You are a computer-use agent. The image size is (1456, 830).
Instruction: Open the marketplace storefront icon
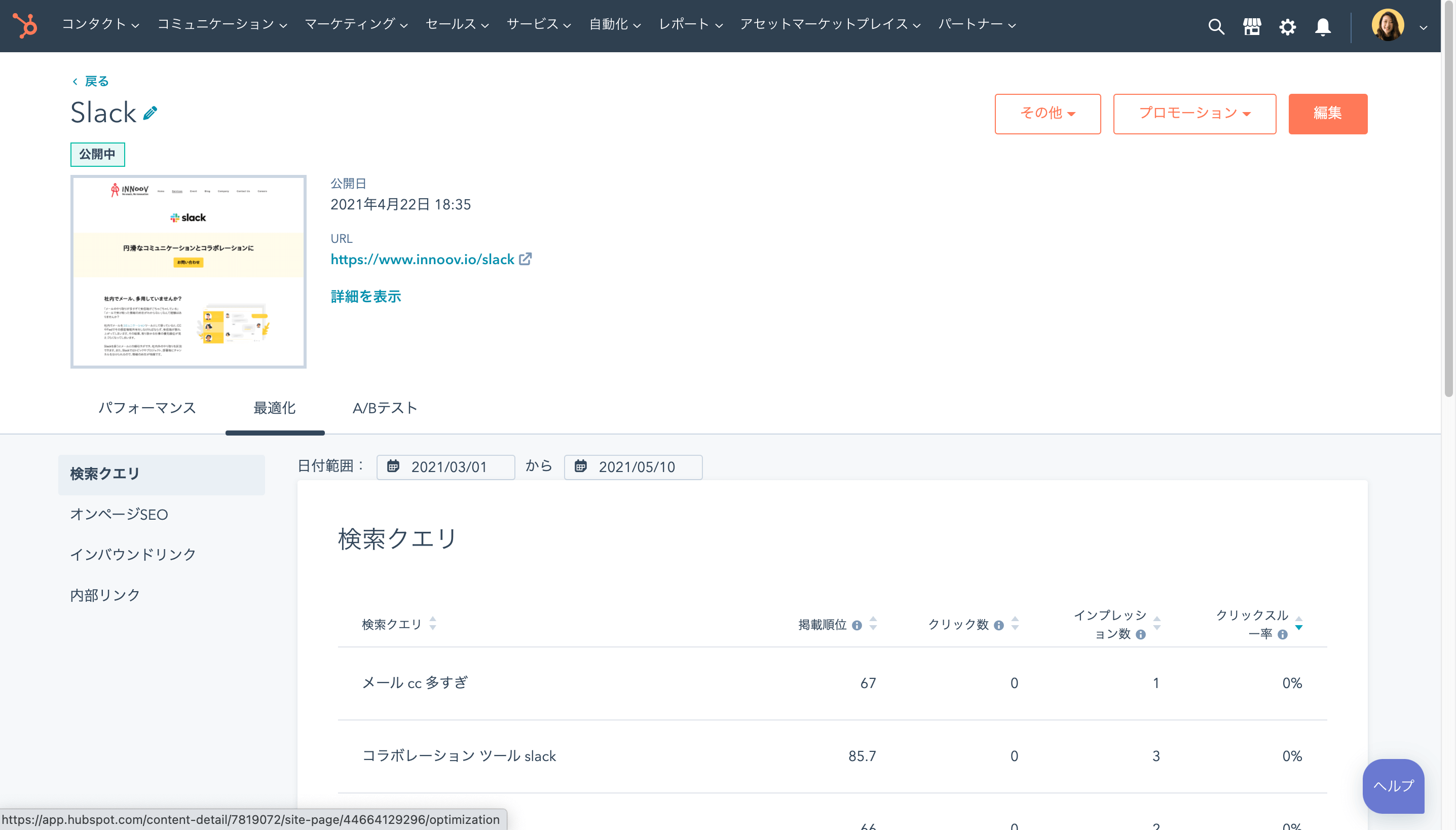point(1251,26)
